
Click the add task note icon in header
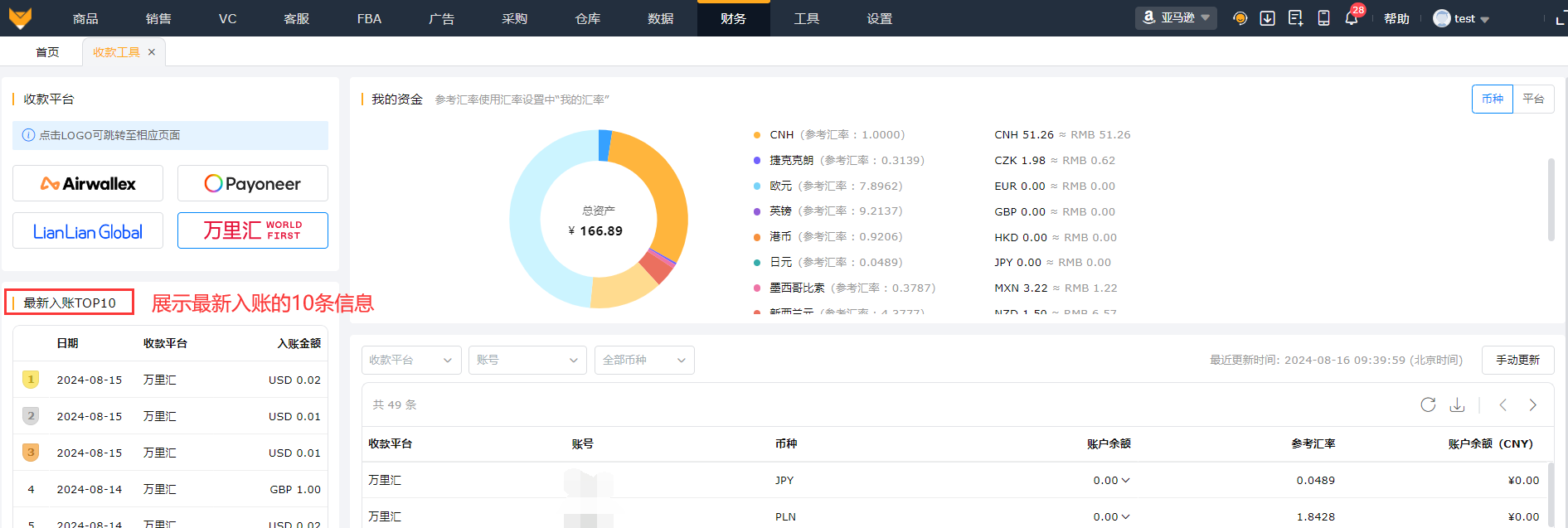(1295, 18)
